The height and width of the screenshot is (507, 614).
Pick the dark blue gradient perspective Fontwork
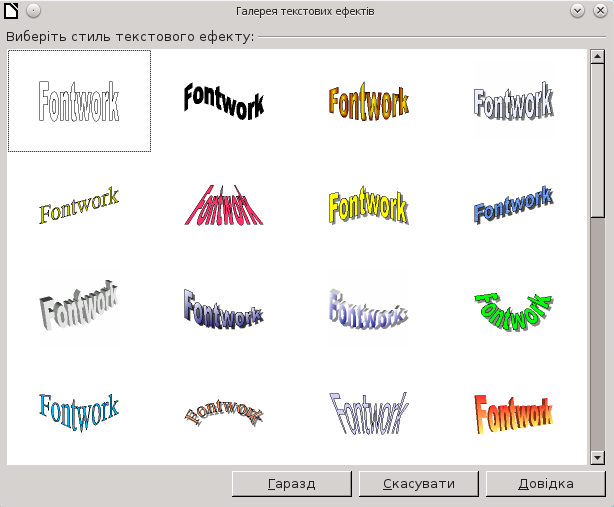[x=224, y=309]
